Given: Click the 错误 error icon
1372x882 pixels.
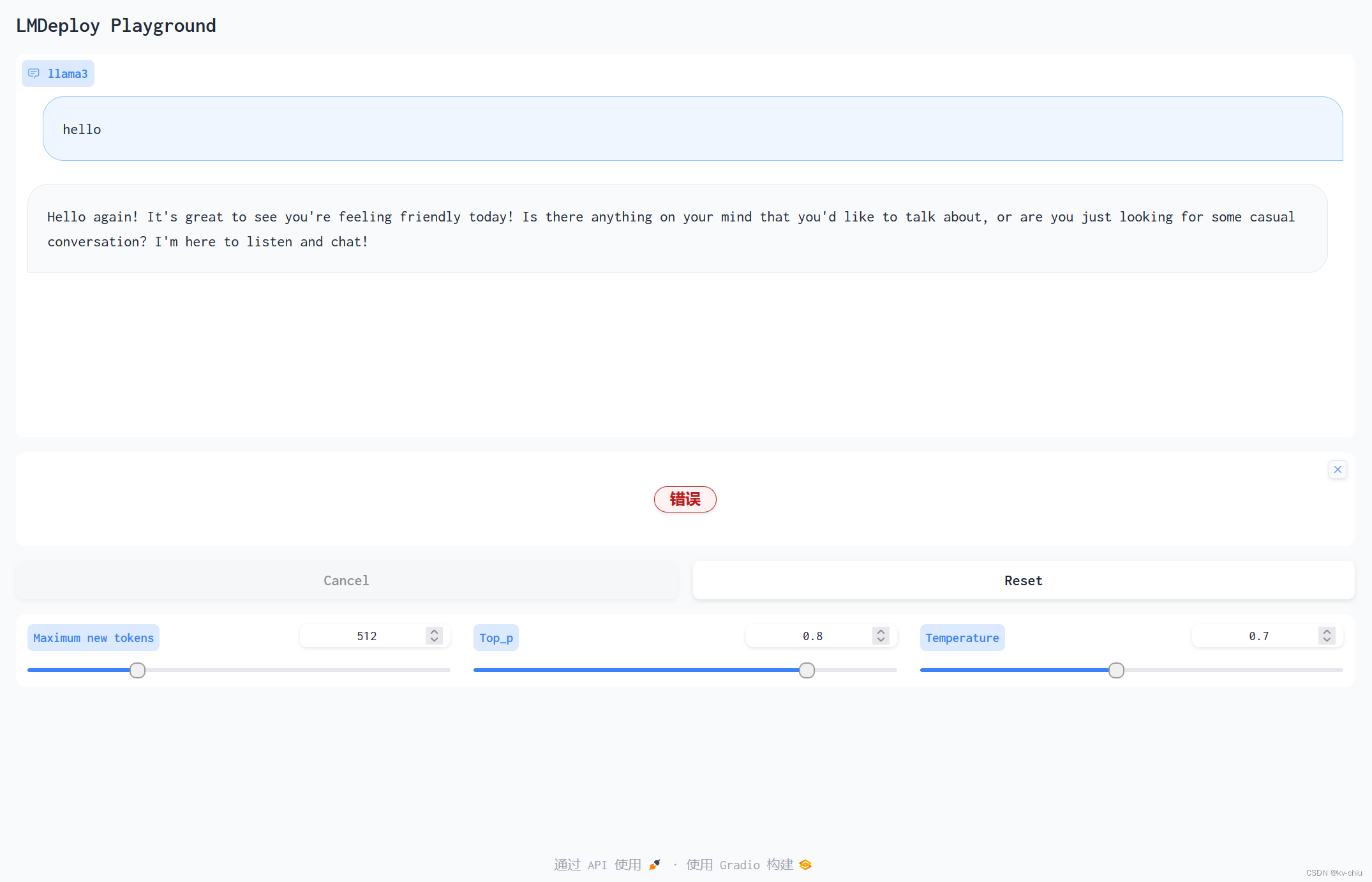Looking at the screenshot, I should click(x=686, y=499).
